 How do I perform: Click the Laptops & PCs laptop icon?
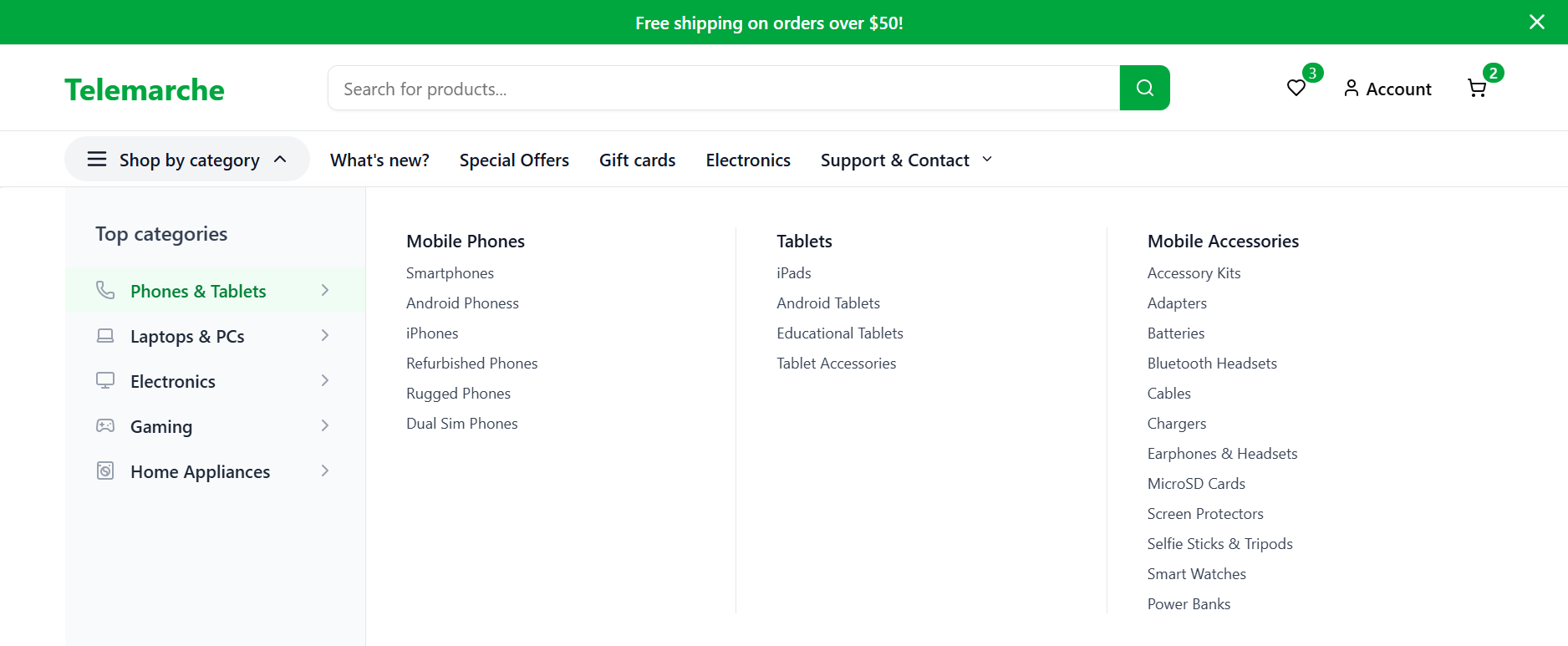105,336
